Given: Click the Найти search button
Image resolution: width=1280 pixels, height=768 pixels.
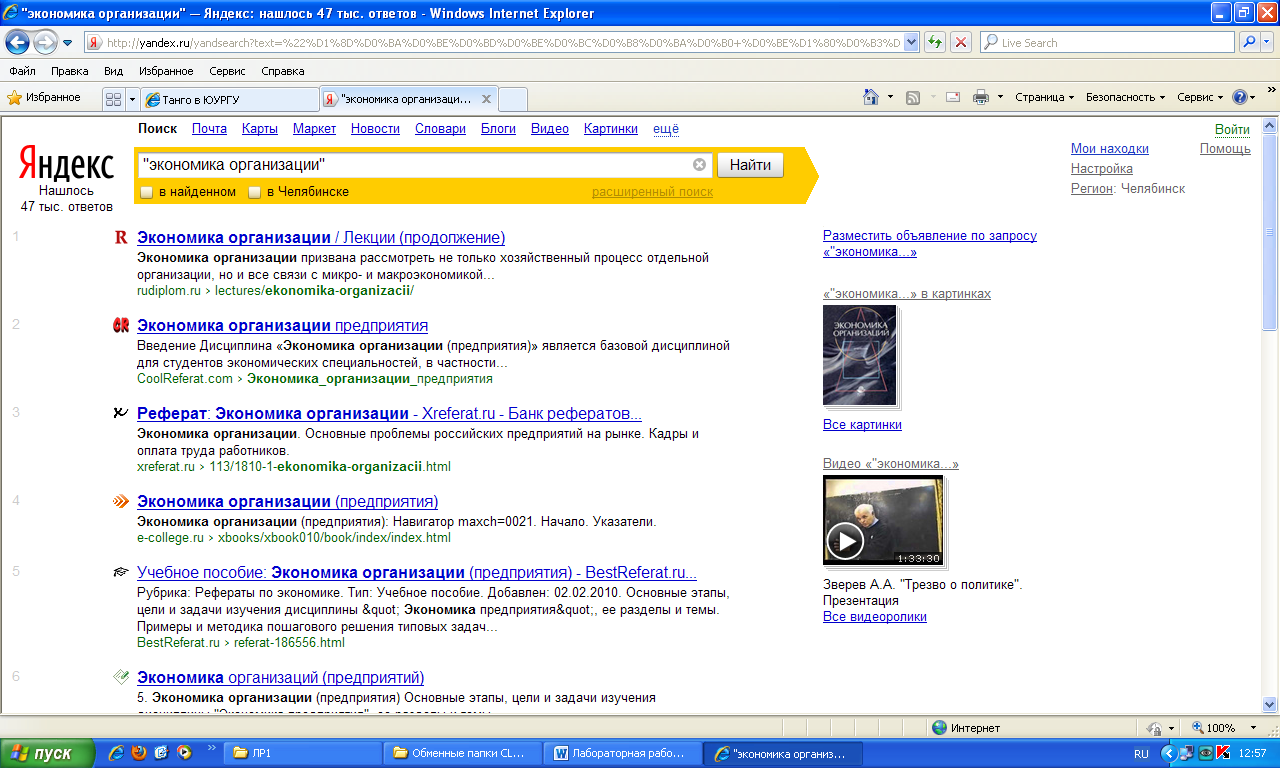Looking at the screenshot, I should click(x=750, y=165).
